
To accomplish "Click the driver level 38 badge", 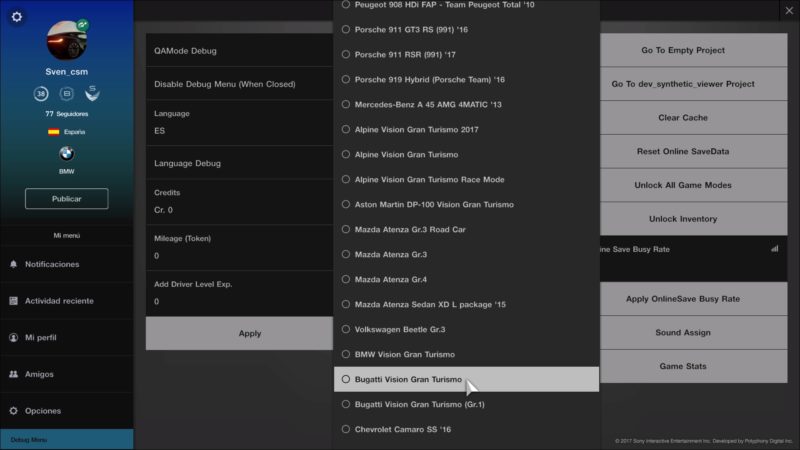I will (x=41, y=94).
